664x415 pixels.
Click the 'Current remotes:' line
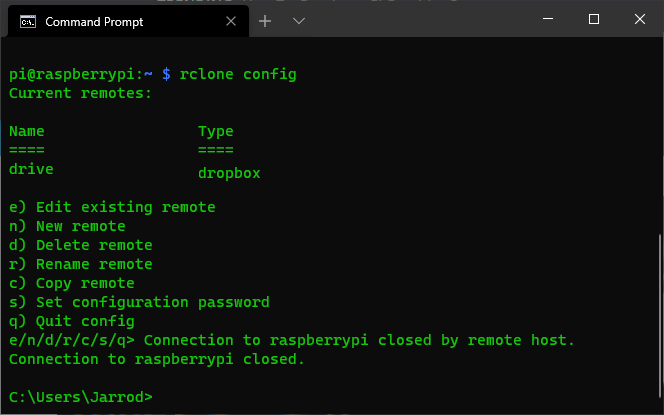[x=80, y=93]
